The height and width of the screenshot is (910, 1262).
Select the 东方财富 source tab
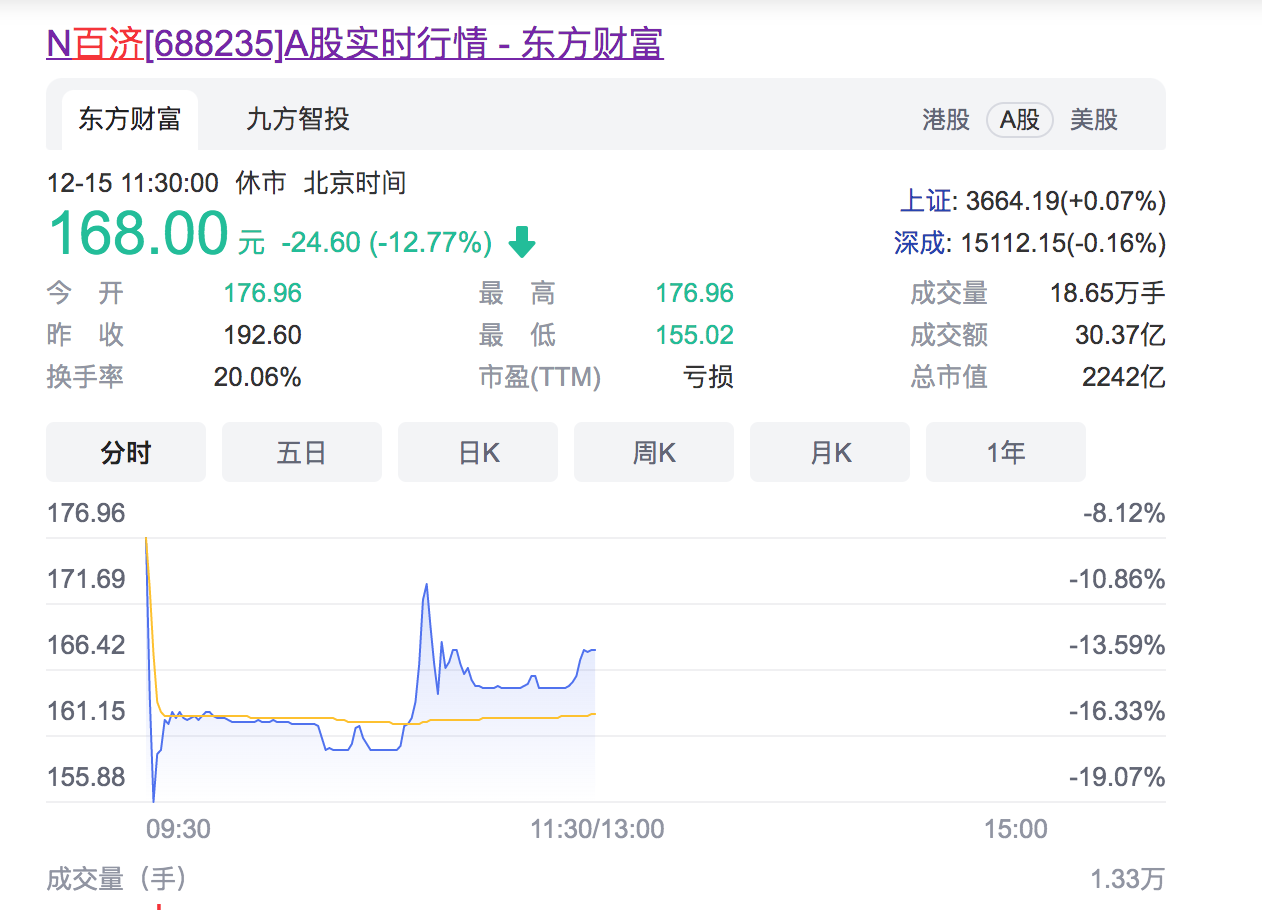pos(130,120)
